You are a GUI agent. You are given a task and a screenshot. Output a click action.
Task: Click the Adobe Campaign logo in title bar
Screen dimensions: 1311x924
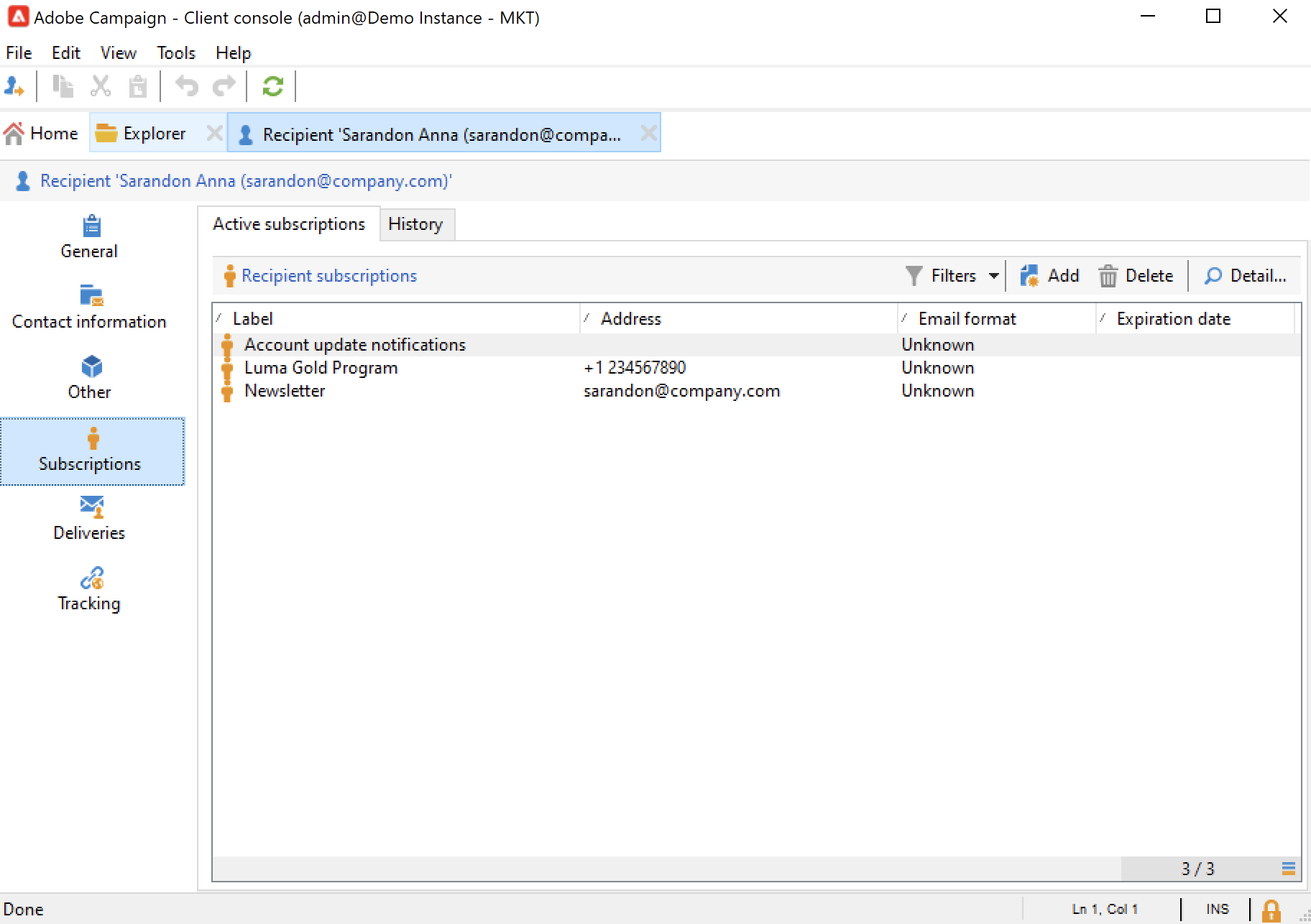[18, 17]
